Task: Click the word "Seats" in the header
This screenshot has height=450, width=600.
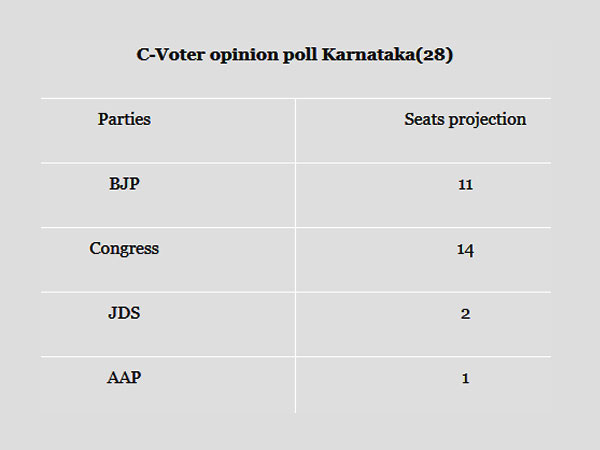Action: point(424,120)
